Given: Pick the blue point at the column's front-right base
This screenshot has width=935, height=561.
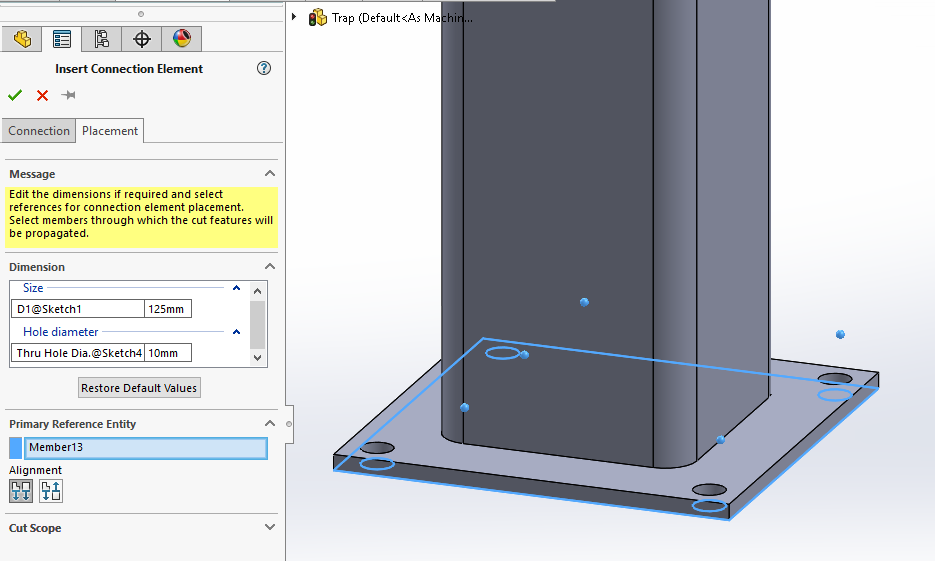Looking at the screenshot, I should [x=720, y=440].
